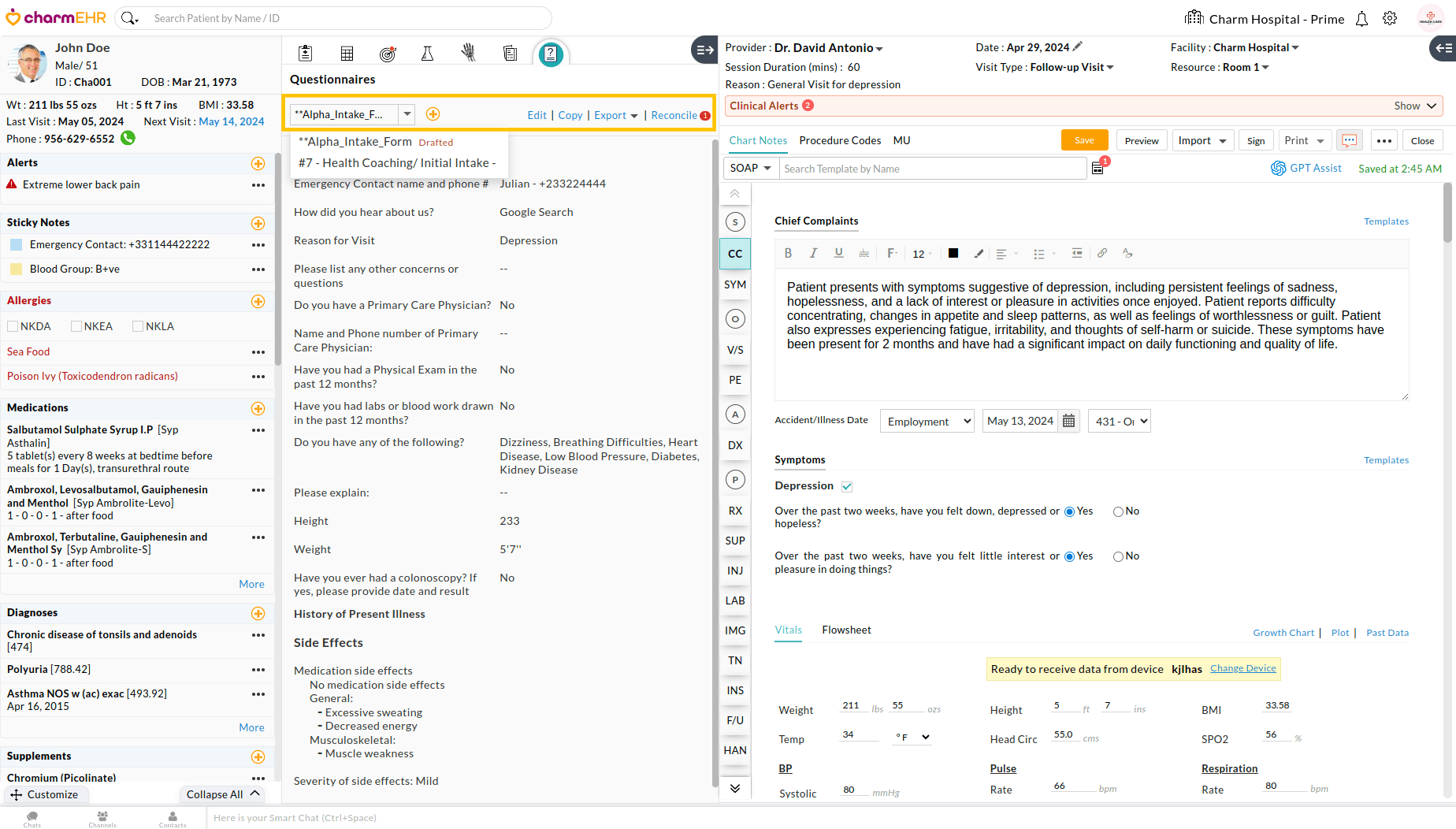Image resolution: width=1456 pixels, height=829 pixels.
Task: Open the Alpha_Intake_F questionnaire dropdown
Action: pyautogui.click(x=407, y=114)
